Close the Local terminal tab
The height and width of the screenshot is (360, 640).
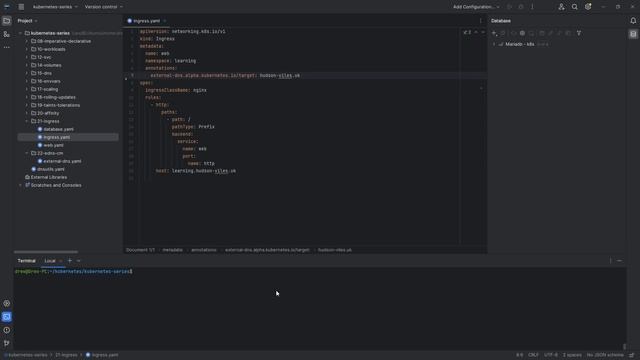point(60,261)
